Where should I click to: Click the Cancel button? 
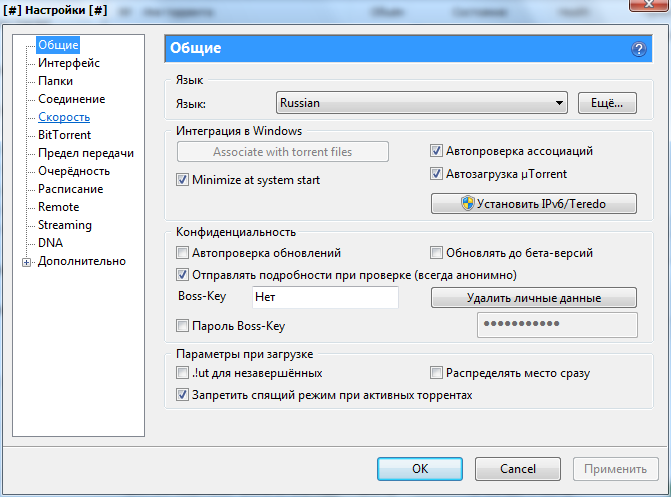tap(517, 468)
